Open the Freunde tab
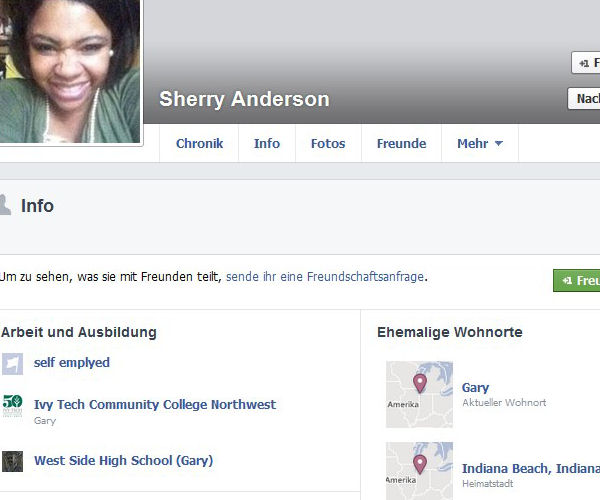 pyautogui.click(x=401, y=143)
